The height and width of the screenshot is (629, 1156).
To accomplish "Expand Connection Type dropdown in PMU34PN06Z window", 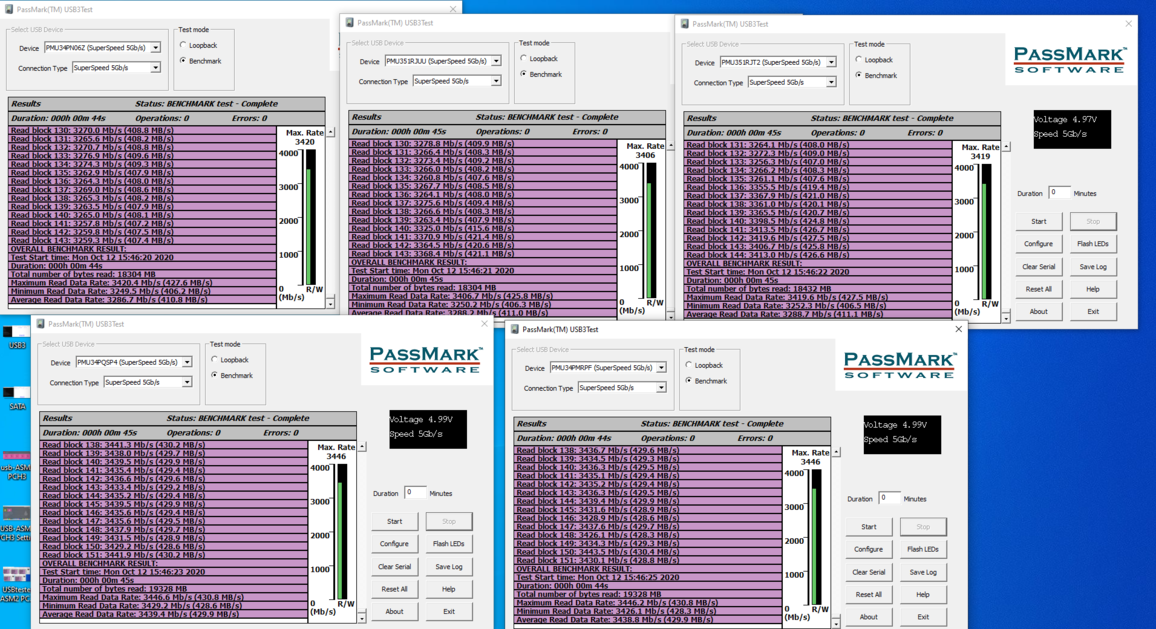I will 156,68.
